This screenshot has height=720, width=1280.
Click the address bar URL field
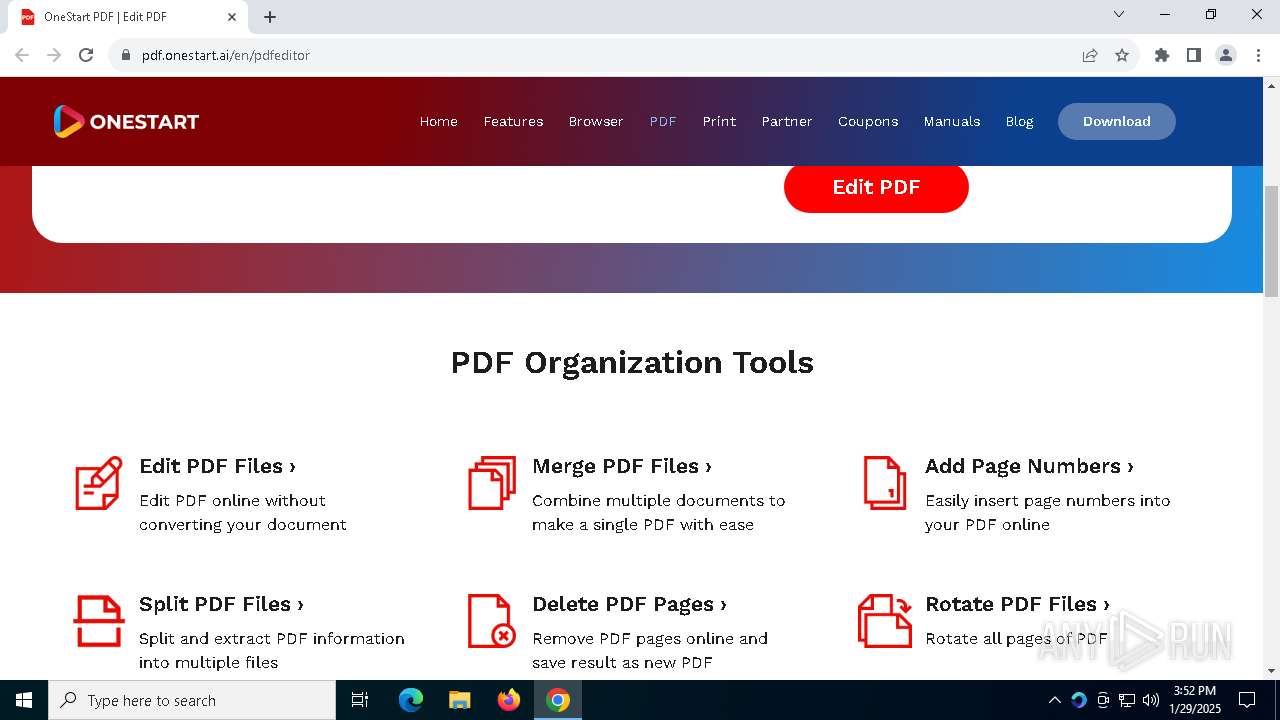tap(600, 55)
